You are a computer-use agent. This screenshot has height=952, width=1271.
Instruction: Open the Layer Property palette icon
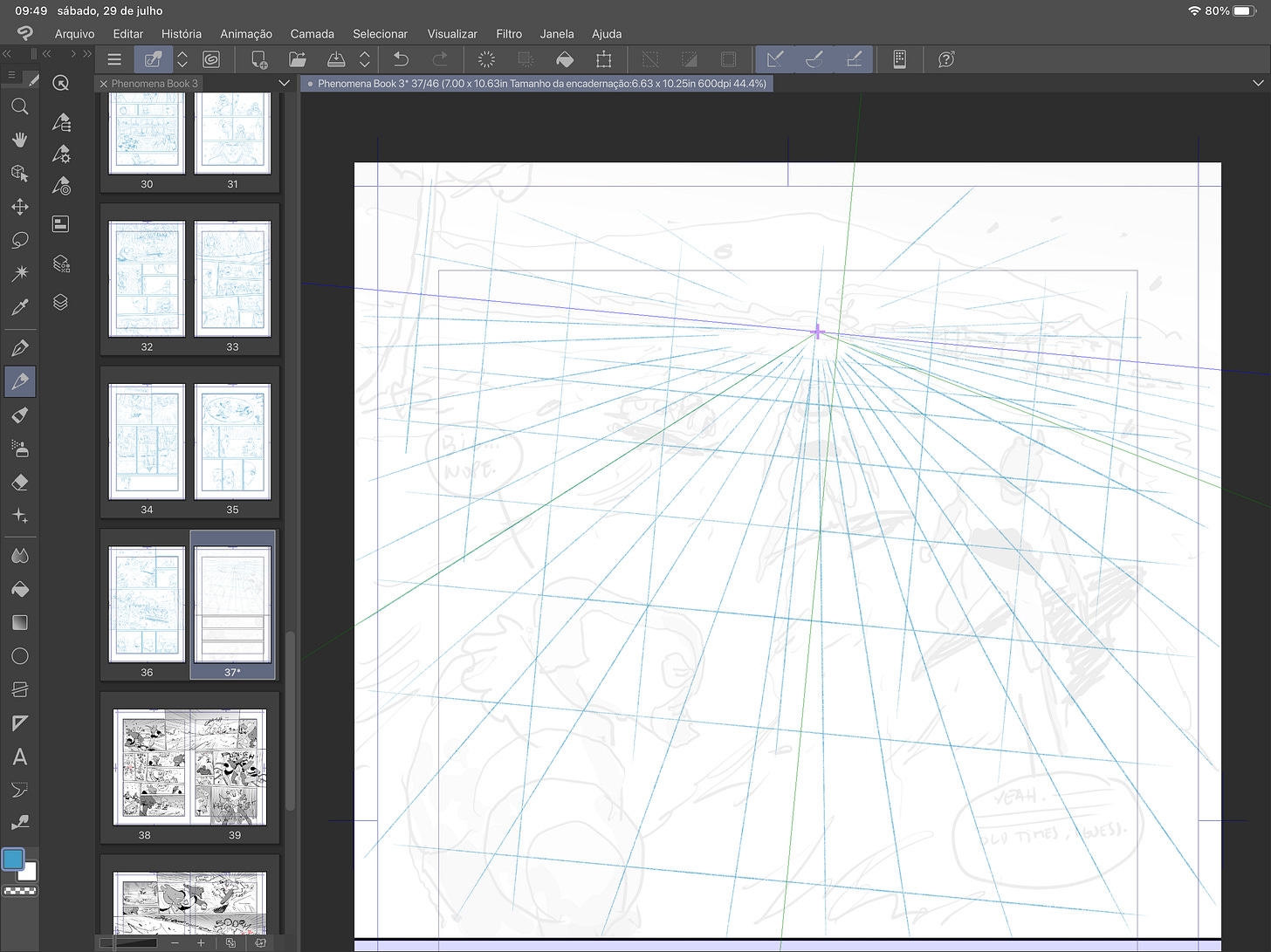click(x=60, y=224)
